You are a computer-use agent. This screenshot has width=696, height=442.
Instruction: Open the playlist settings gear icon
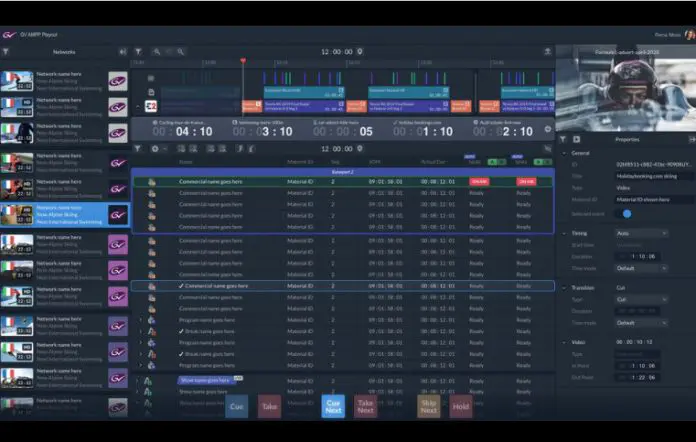[154, 148]
